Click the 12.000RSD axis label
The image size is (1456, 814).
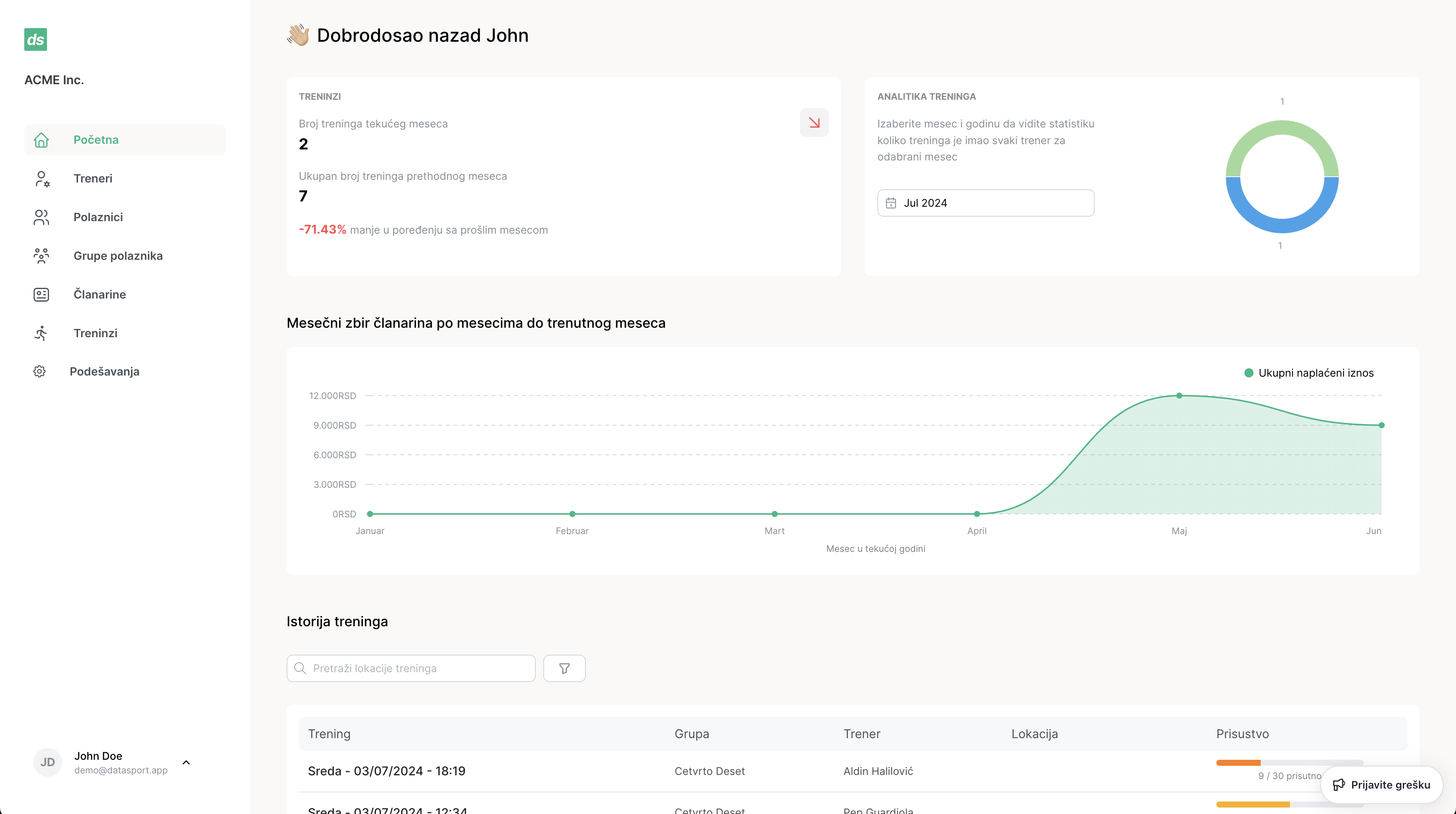(333, 396)
